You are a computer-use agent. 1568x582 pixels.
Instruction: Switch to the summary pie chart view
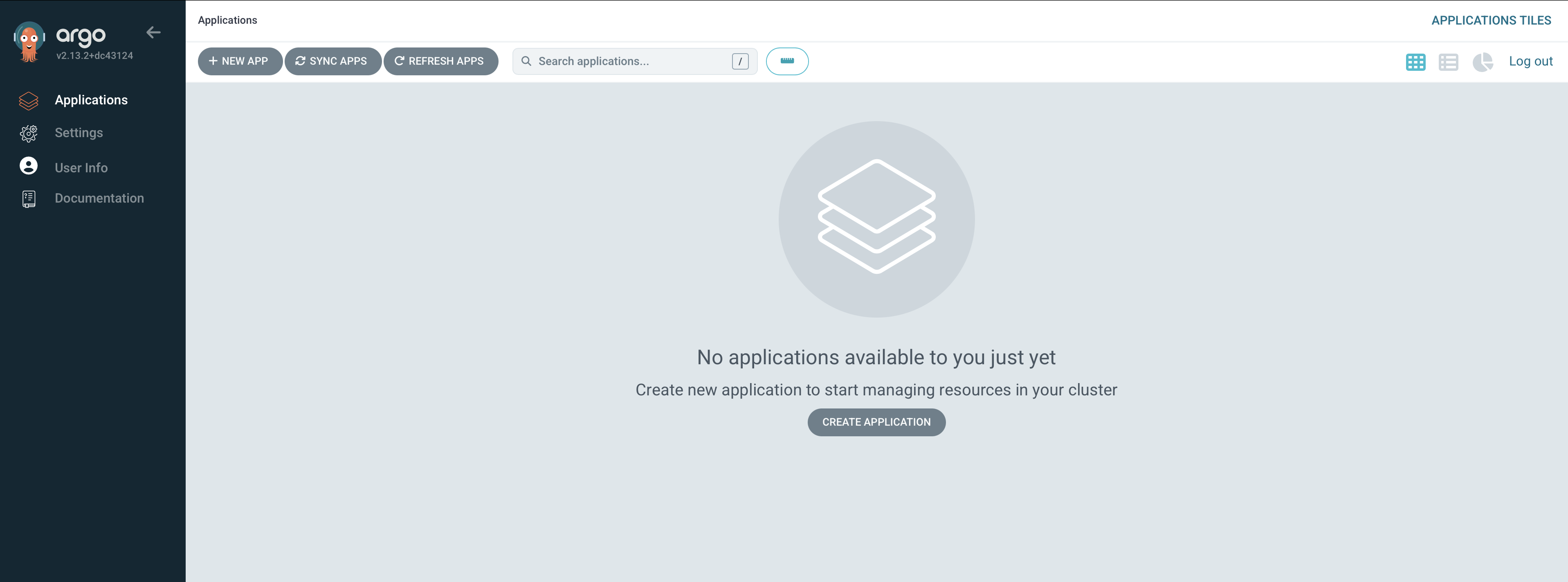[x=1482, y=61]
